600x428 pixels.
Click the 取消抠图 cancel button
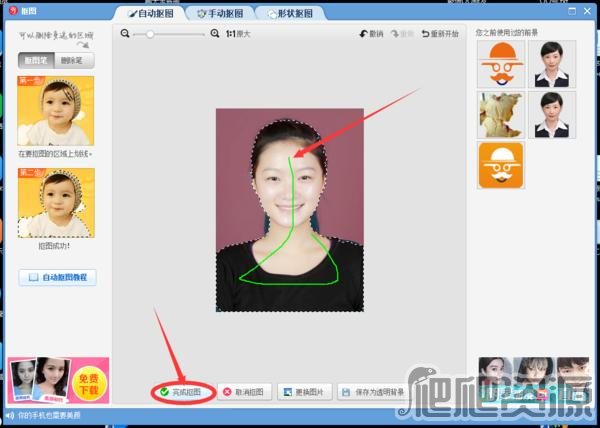point(245,392)
